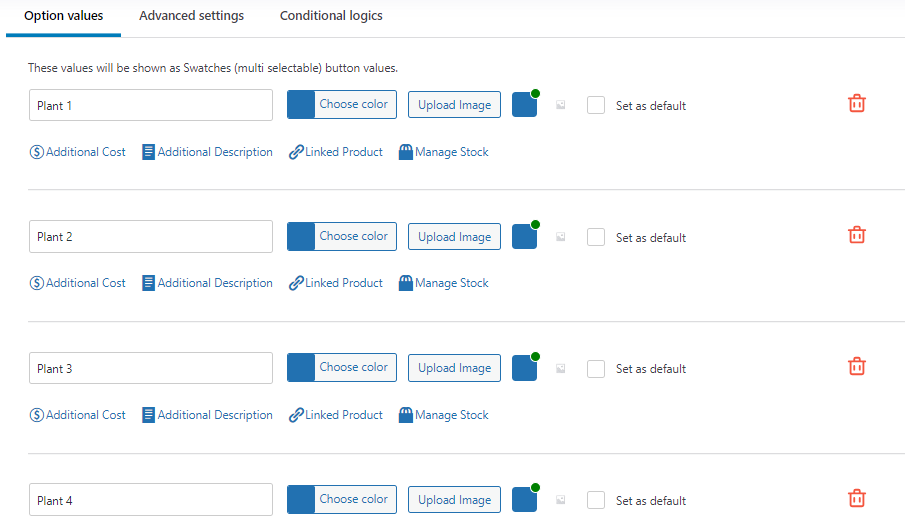Choose color for Plant 1
Image resolution: width=905 pixels, height=517 pixels.
tap(342, 104)
